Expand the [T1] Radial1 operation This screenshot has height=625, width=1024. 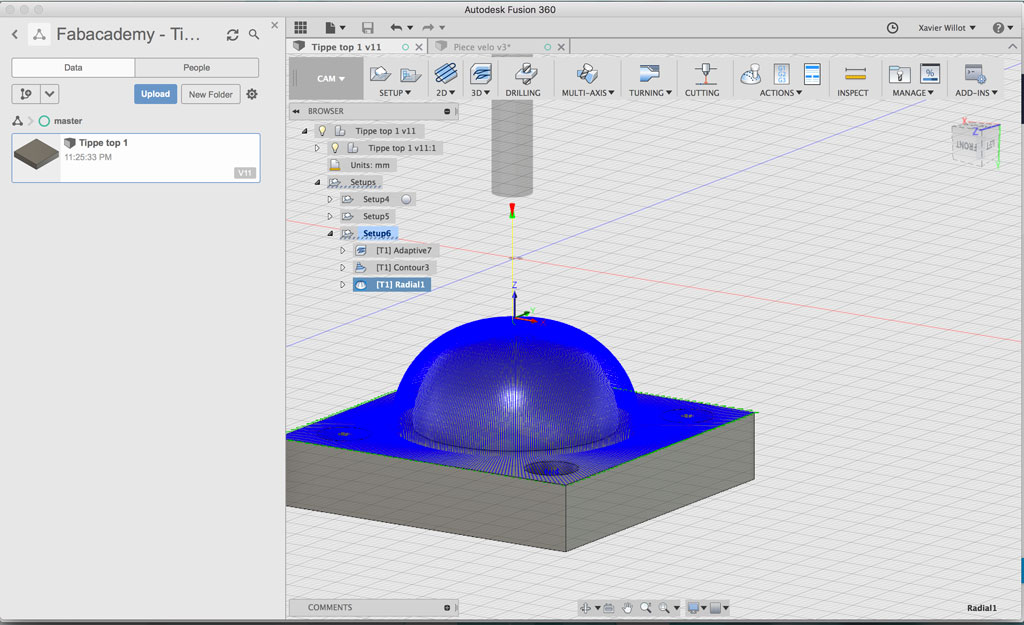click(x=343, y=285)
